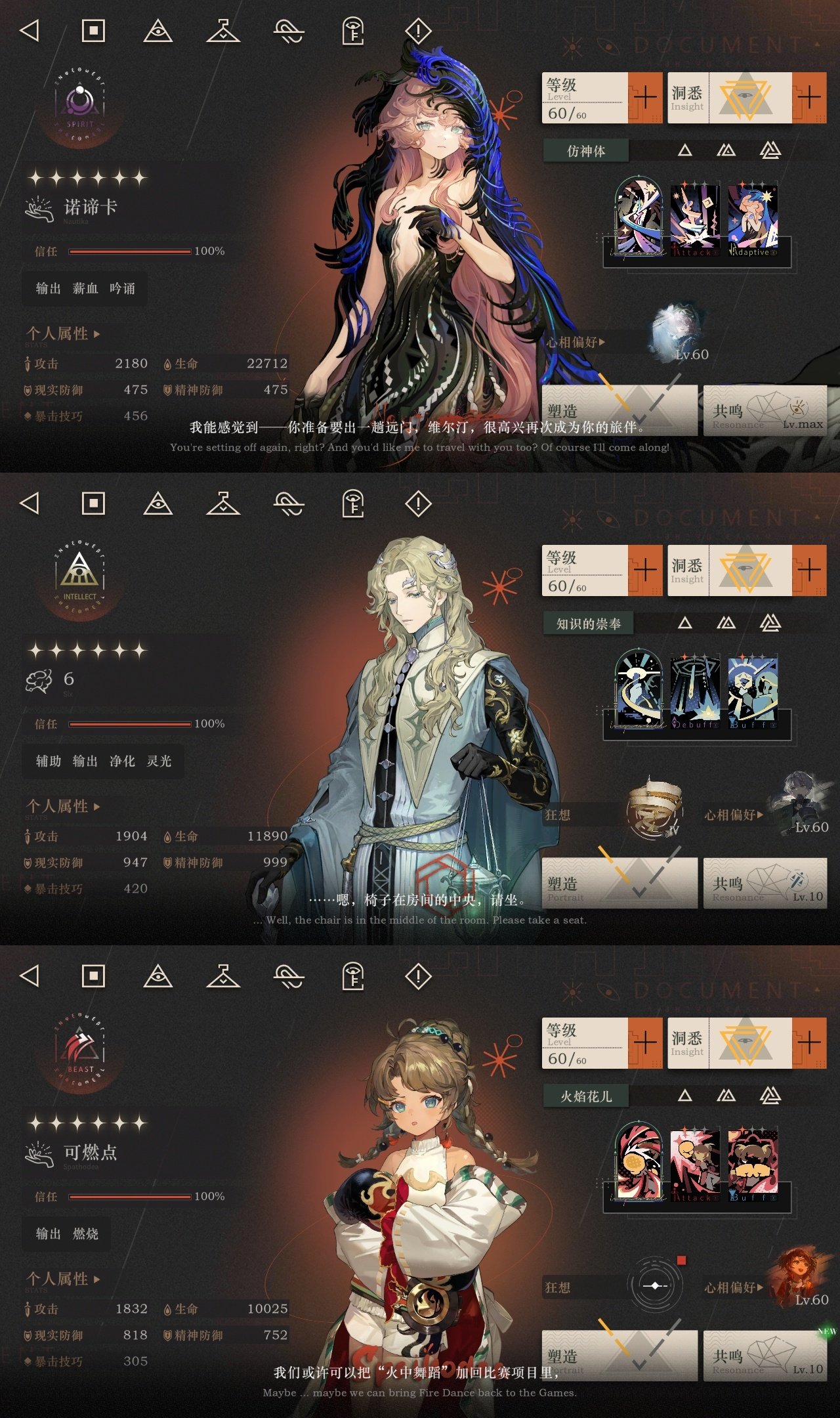Image resolution: width=840 pixels, height=1418 pixels.
Task: Click 可燃点's 信任 100% progress bar
Action: click(130, 1197)
